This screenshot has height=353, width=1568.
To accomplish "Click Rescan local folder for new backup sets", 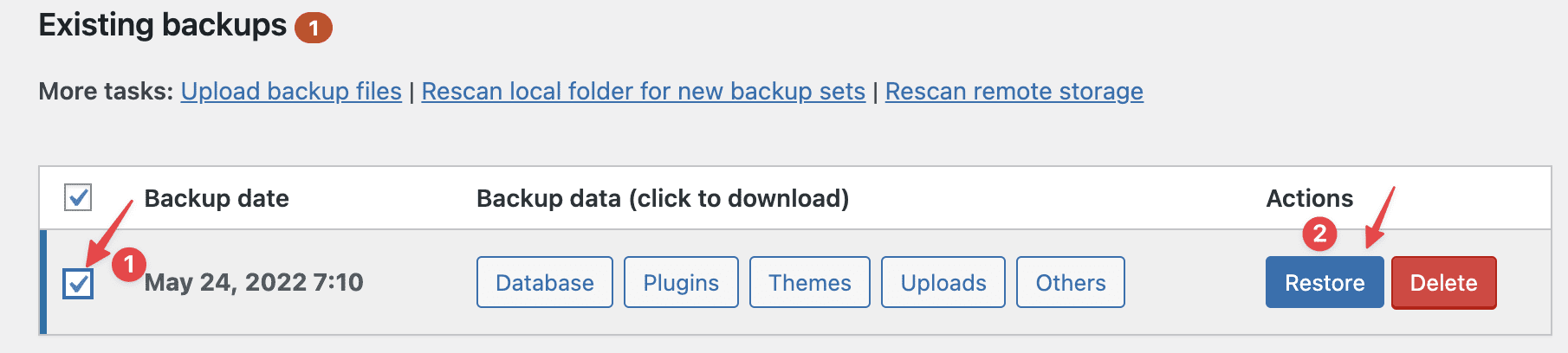I will pyautogui.click(x=643, y=92).
